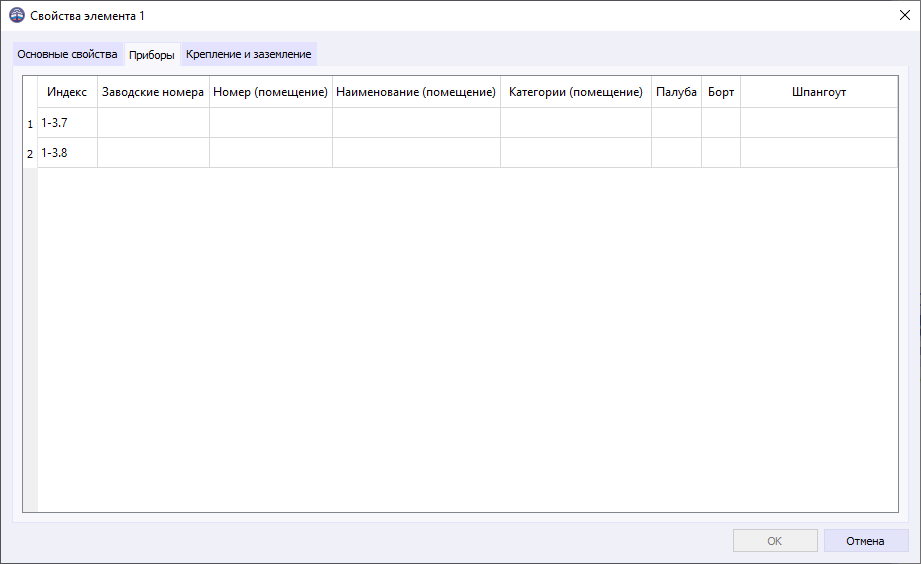Select Наименование (помещение) column header
921x564 pixels.
pos(416,92)
